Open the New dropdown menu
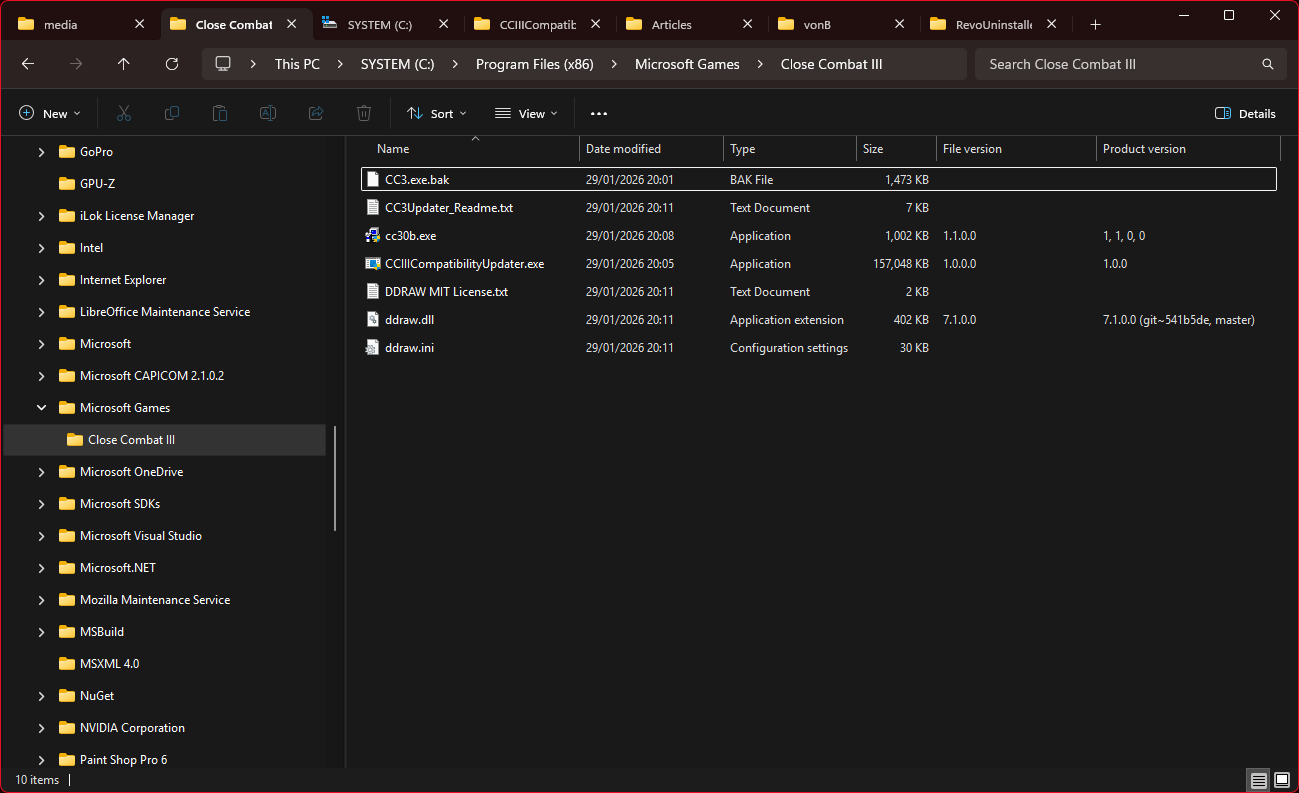 (x=50, y=114)
